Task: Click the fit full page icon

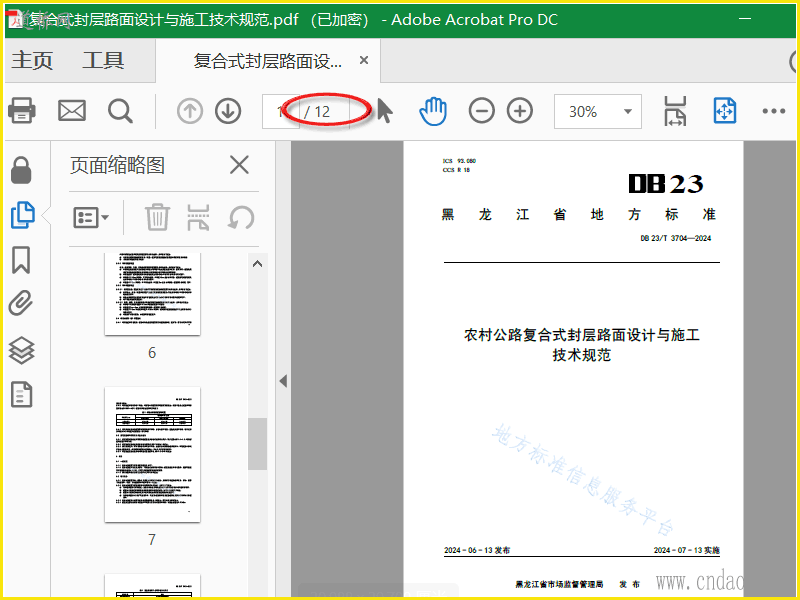Action: [x=724, y=111]
